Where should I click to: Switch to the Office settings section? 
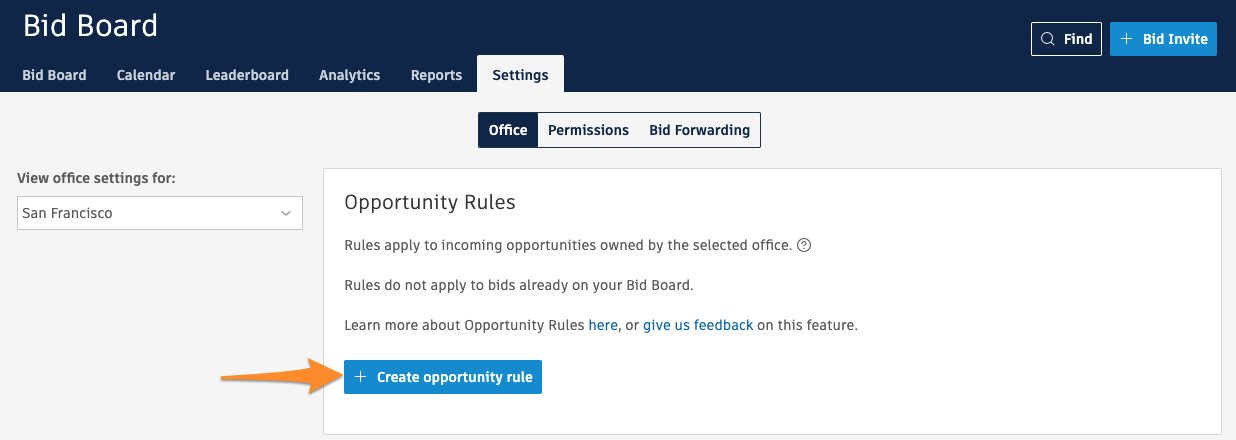click(x=508, y=130)
